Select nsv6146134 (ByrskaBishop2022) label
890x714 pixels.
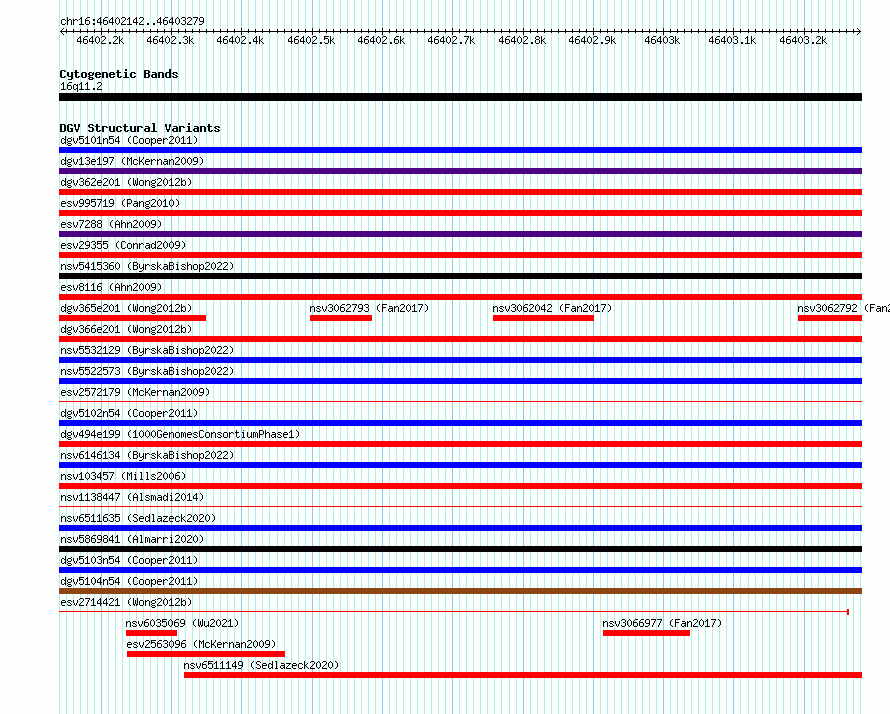147,455
